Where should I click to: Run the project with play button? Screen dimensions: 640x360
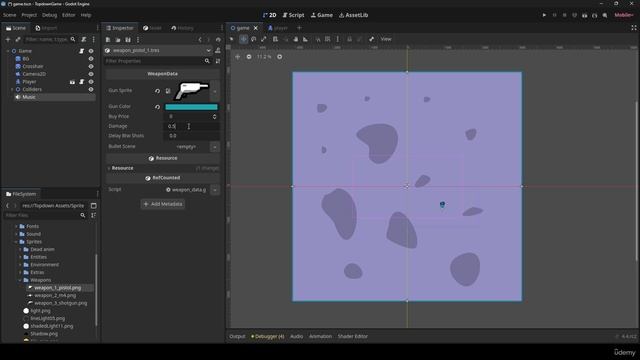click(544, 15)
